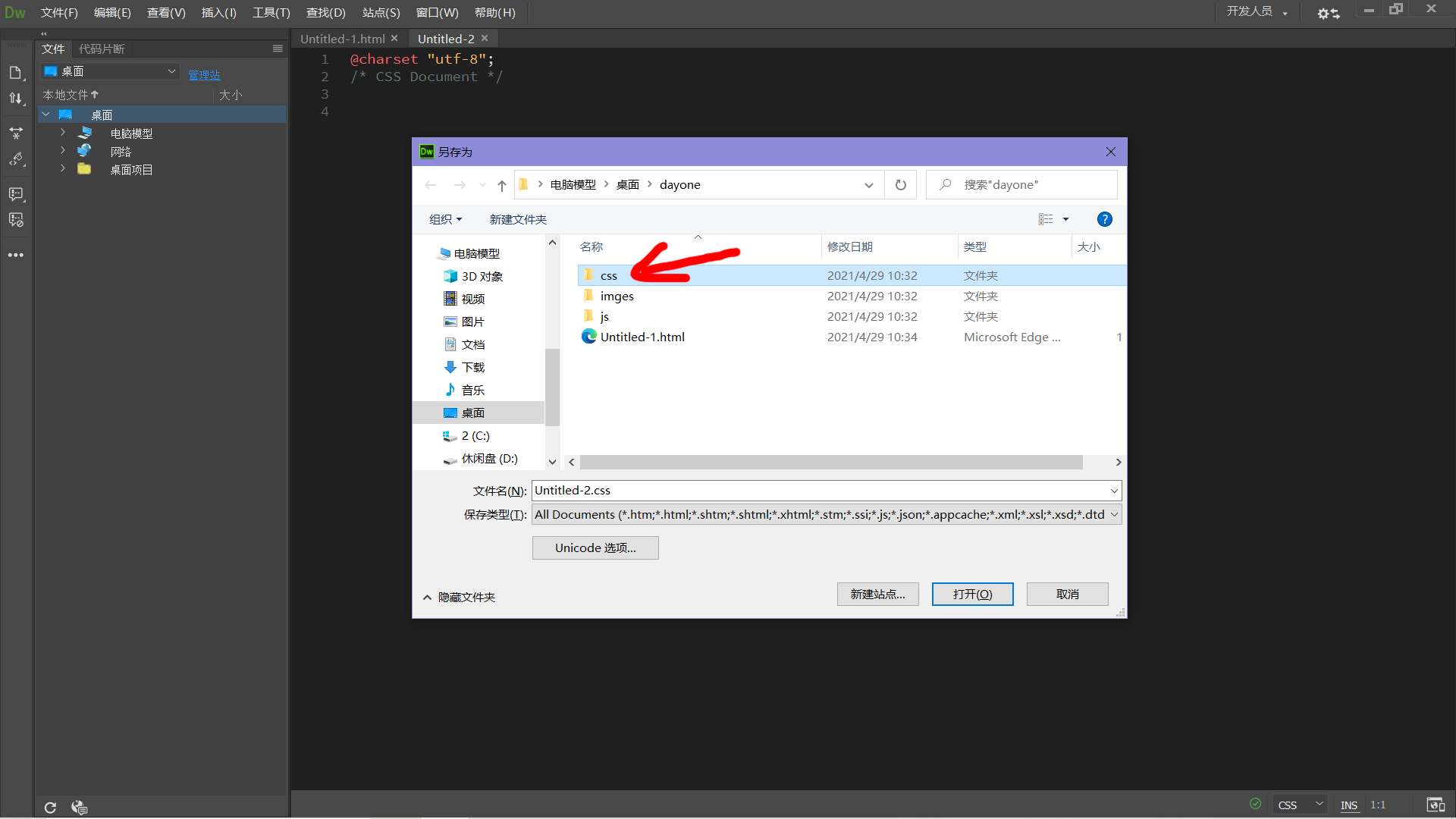
Task: Open recent locations dropdown arrow
Action: click(482, 185)
